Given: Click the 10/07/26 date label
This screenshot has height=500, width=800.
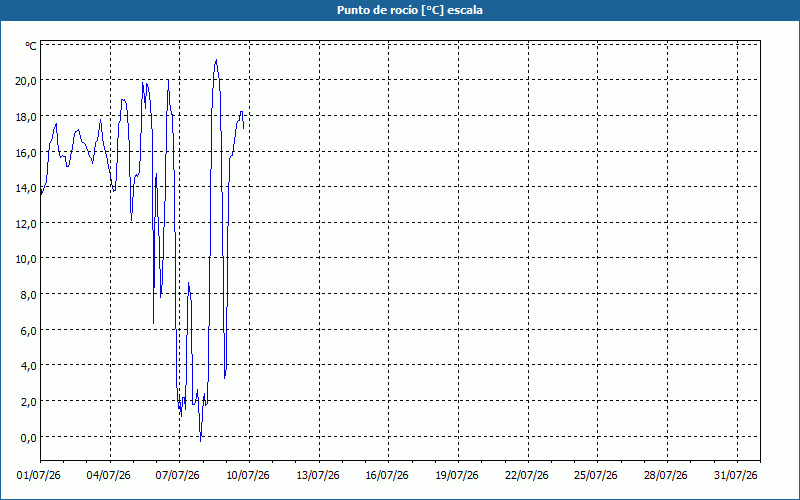Looking at the screenshot, I should pos(248,476).
